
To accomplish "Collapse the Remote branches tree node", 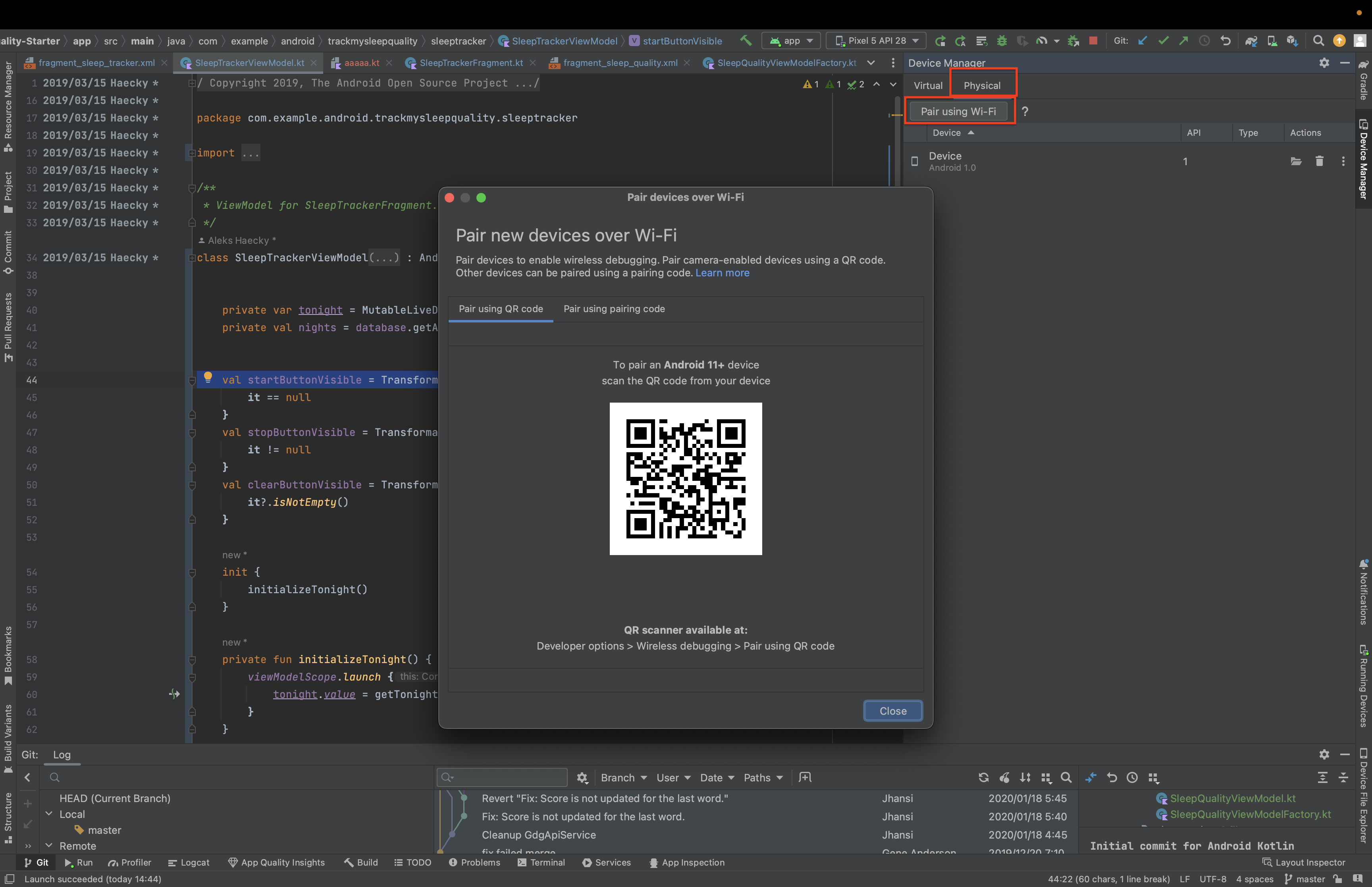I will coord(49,846).
